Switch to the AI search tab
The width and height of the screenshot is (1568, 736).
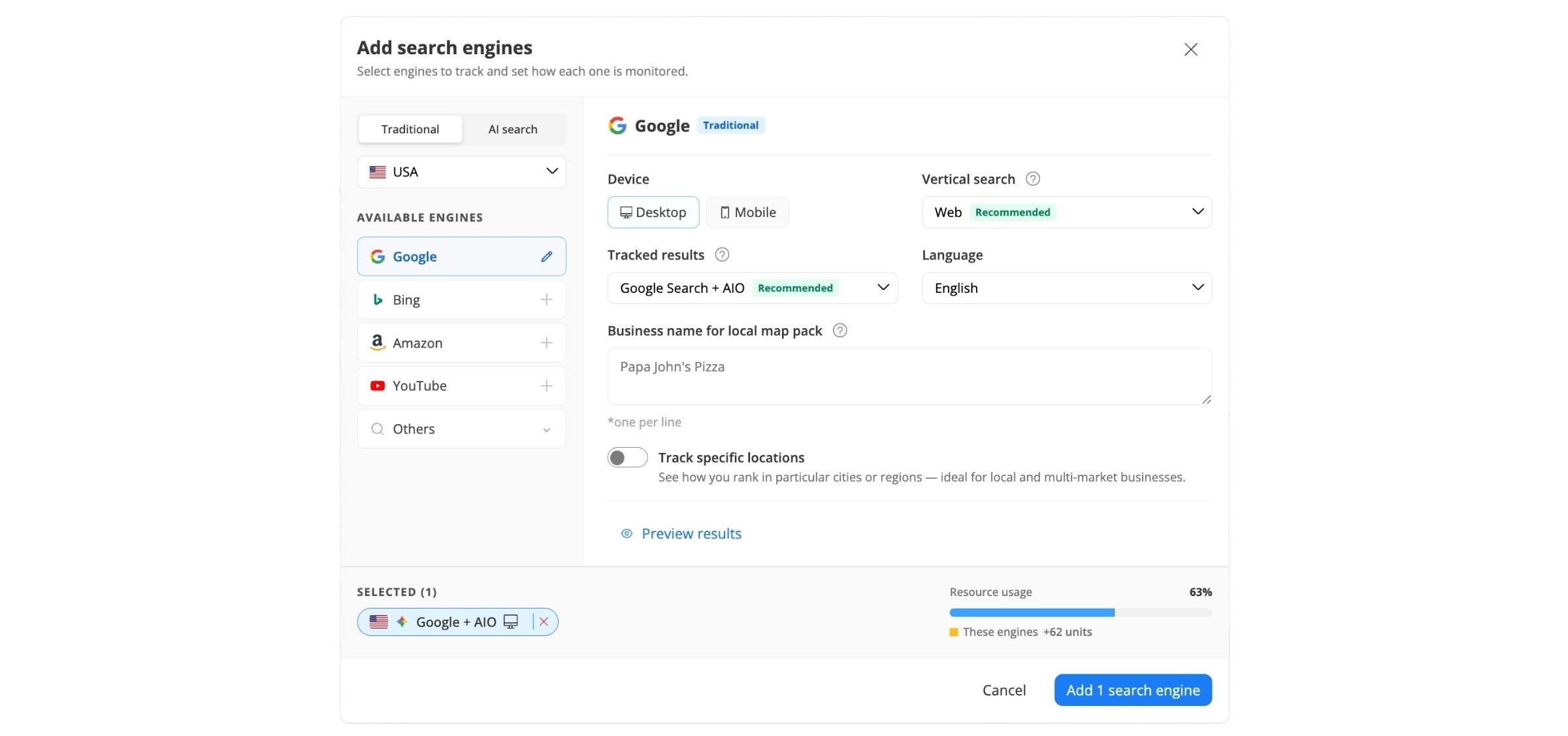pyautogui.click(x=513, y=129)
